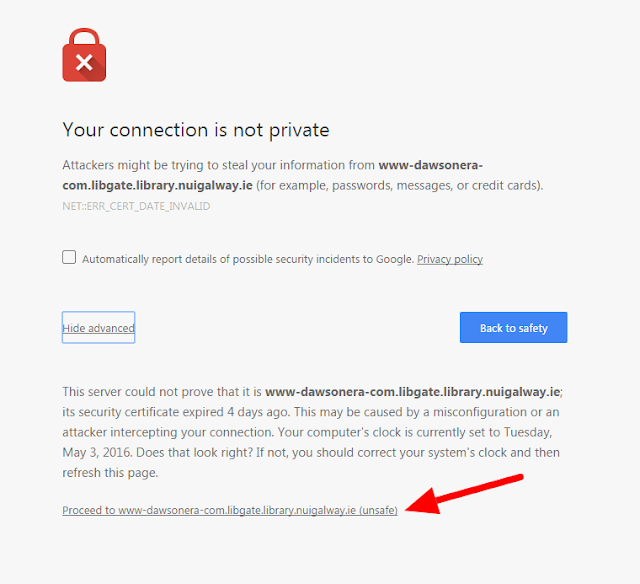Click the NET::ERR_CERT_DATE_INVALID error code
The image size is (640, 584).
(136, 206)
